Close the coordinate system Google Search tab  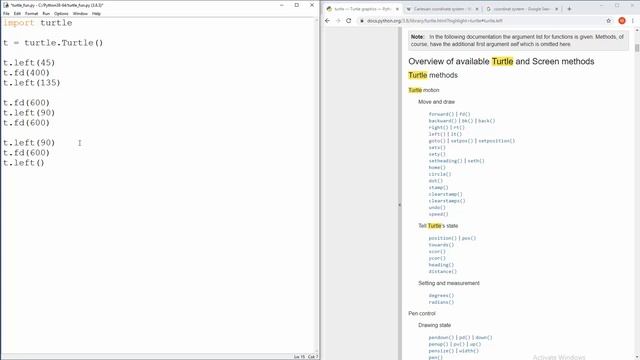click(556, 9)
